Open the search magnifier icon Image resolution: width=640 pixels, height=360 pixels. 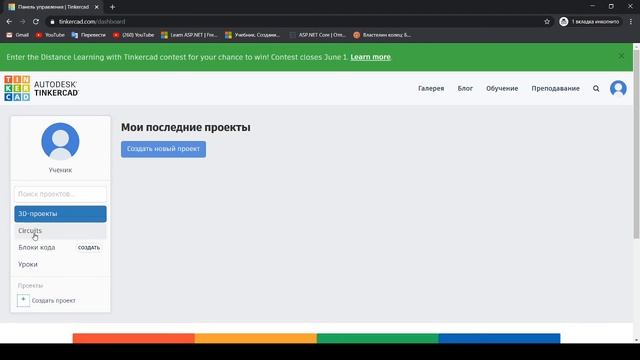[596, 88]
